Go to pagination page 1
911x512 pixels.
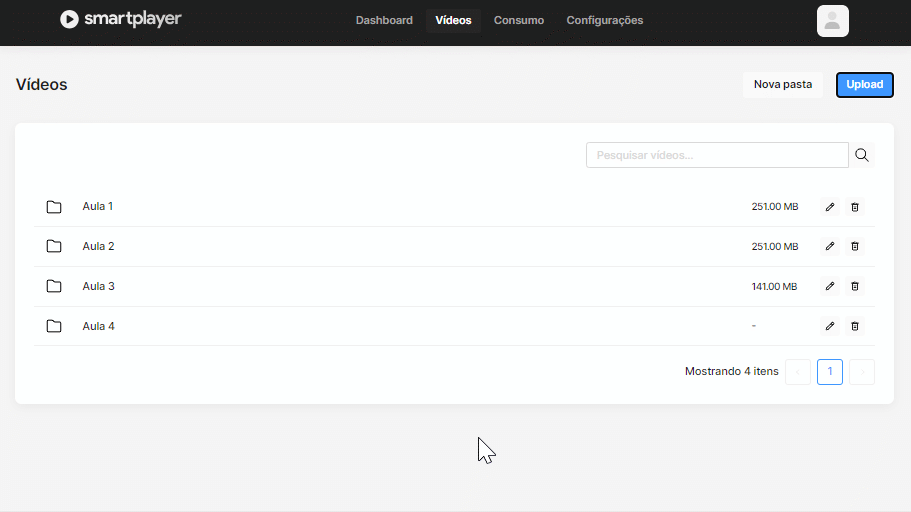(830, 371)
